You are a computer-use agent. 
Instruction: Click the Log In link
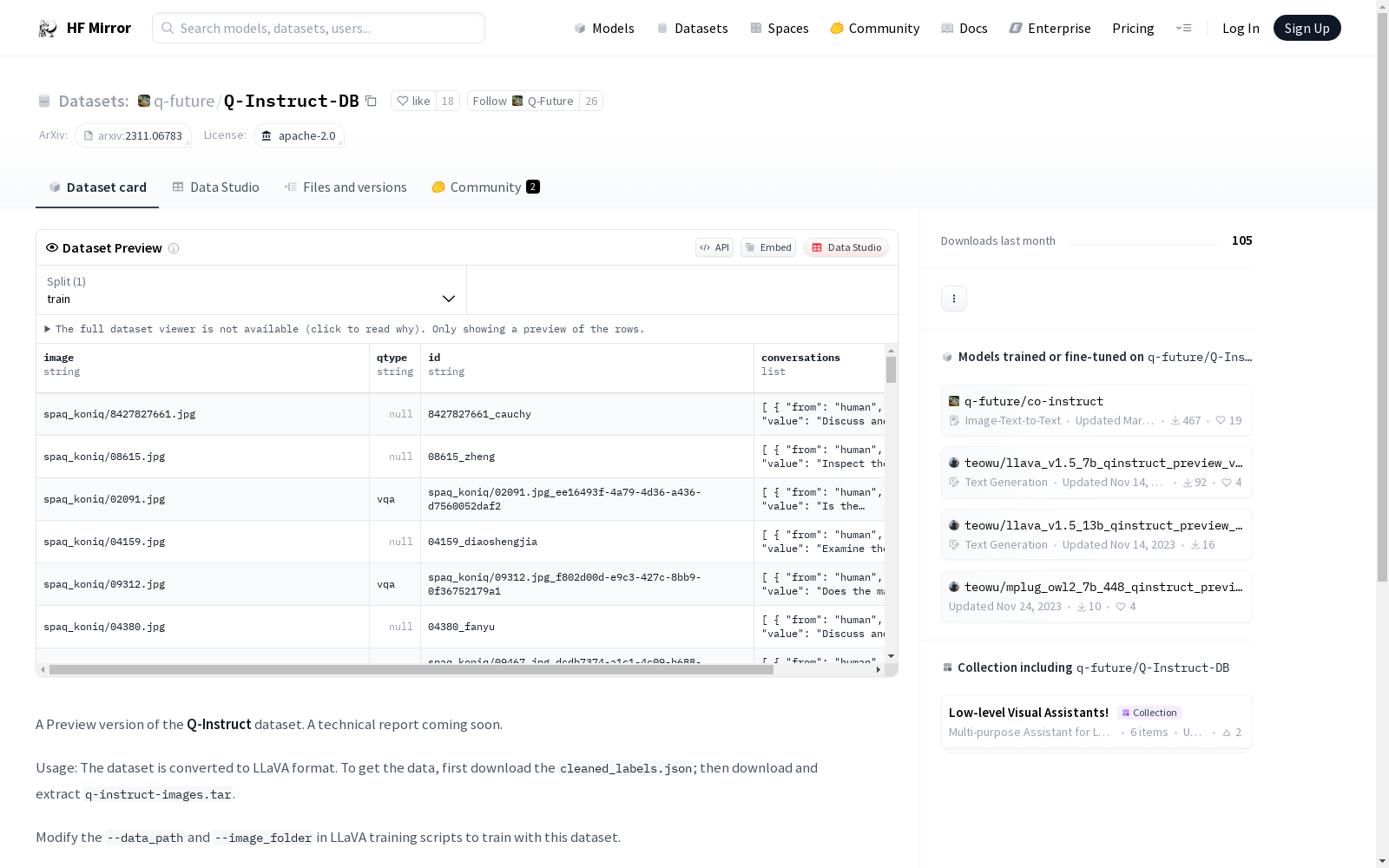1241,28
